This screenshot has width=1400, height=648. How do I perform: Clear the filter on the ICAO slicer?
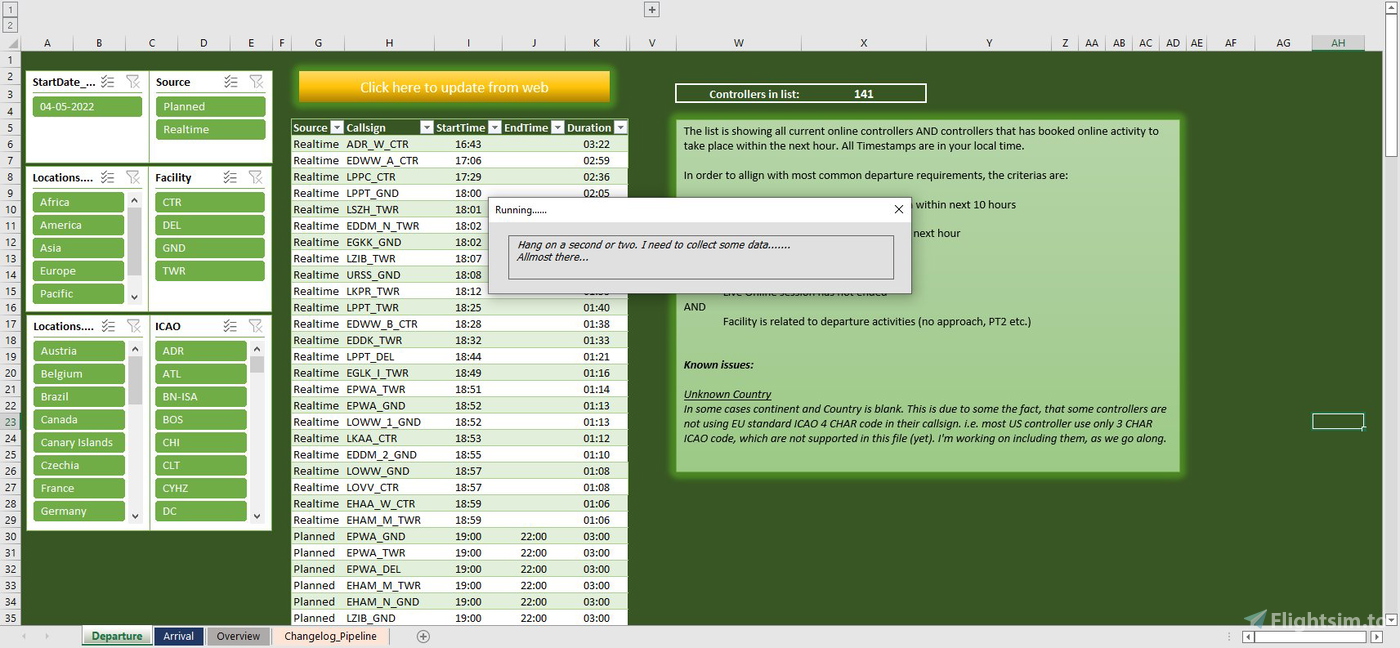tap(257, 325)
